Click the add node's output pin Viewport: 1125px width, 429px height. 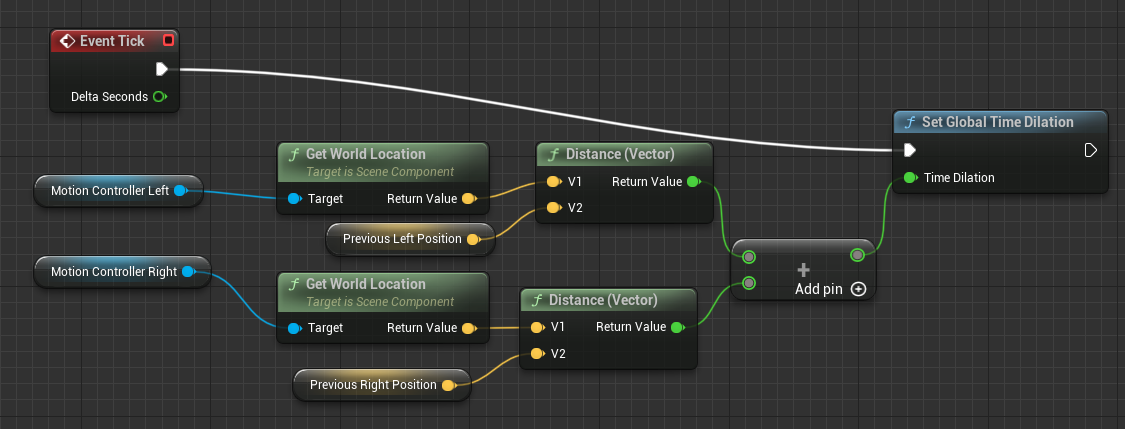(856, 256)
